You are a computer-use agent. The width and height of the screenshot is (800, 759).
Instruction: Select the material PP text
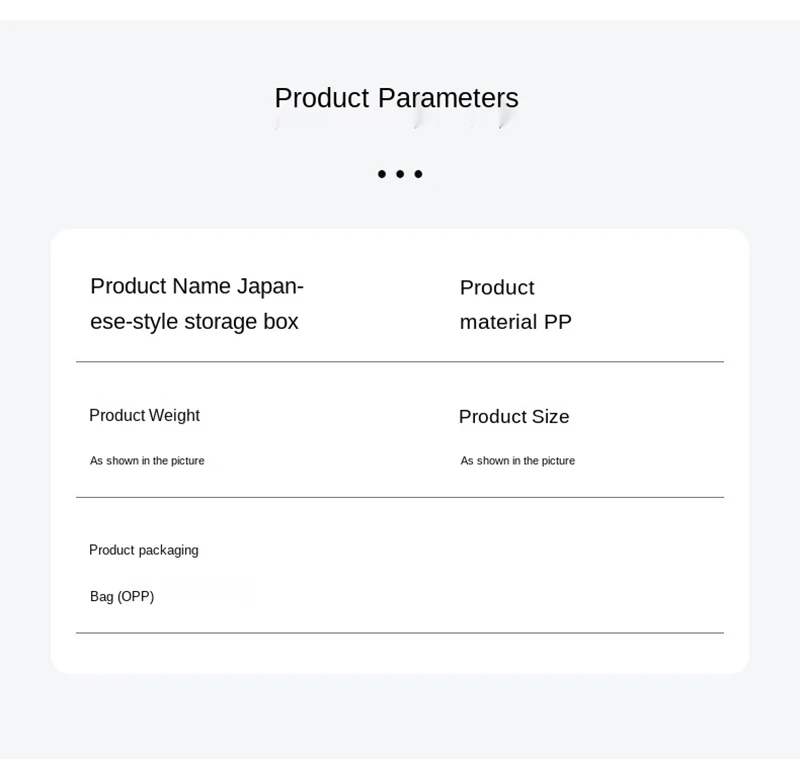[x=516, y=322]
